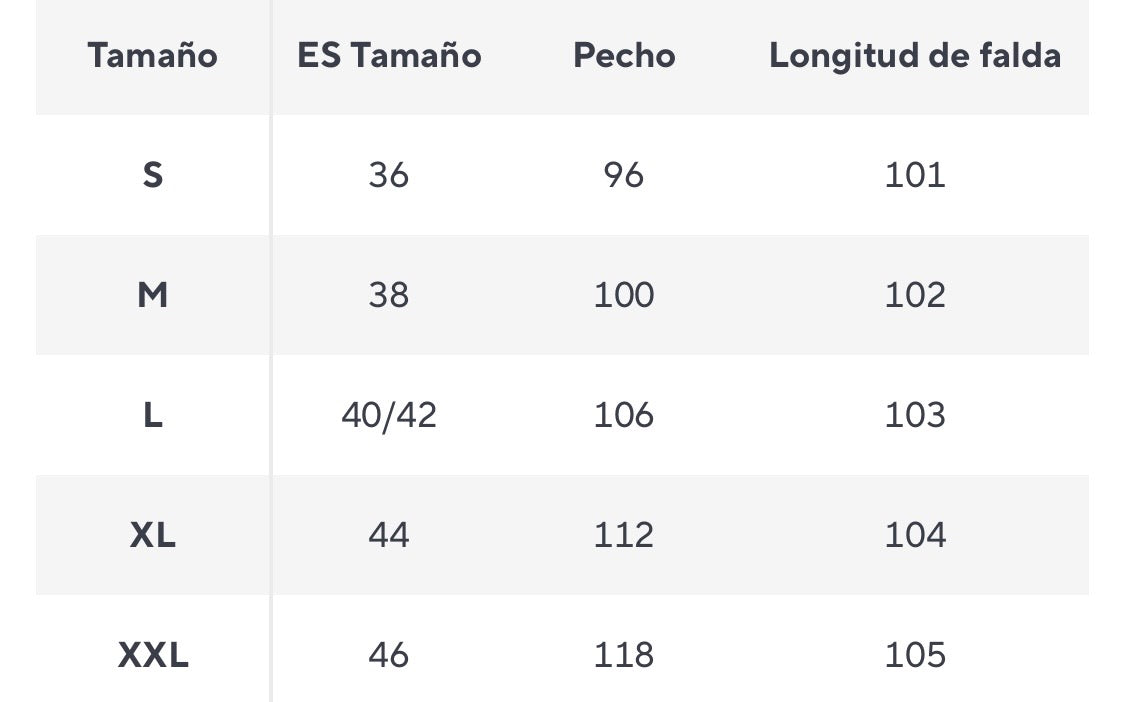Select skirt length value 105
This screenshot has height=702, width=1125.
tap(914, 655)
